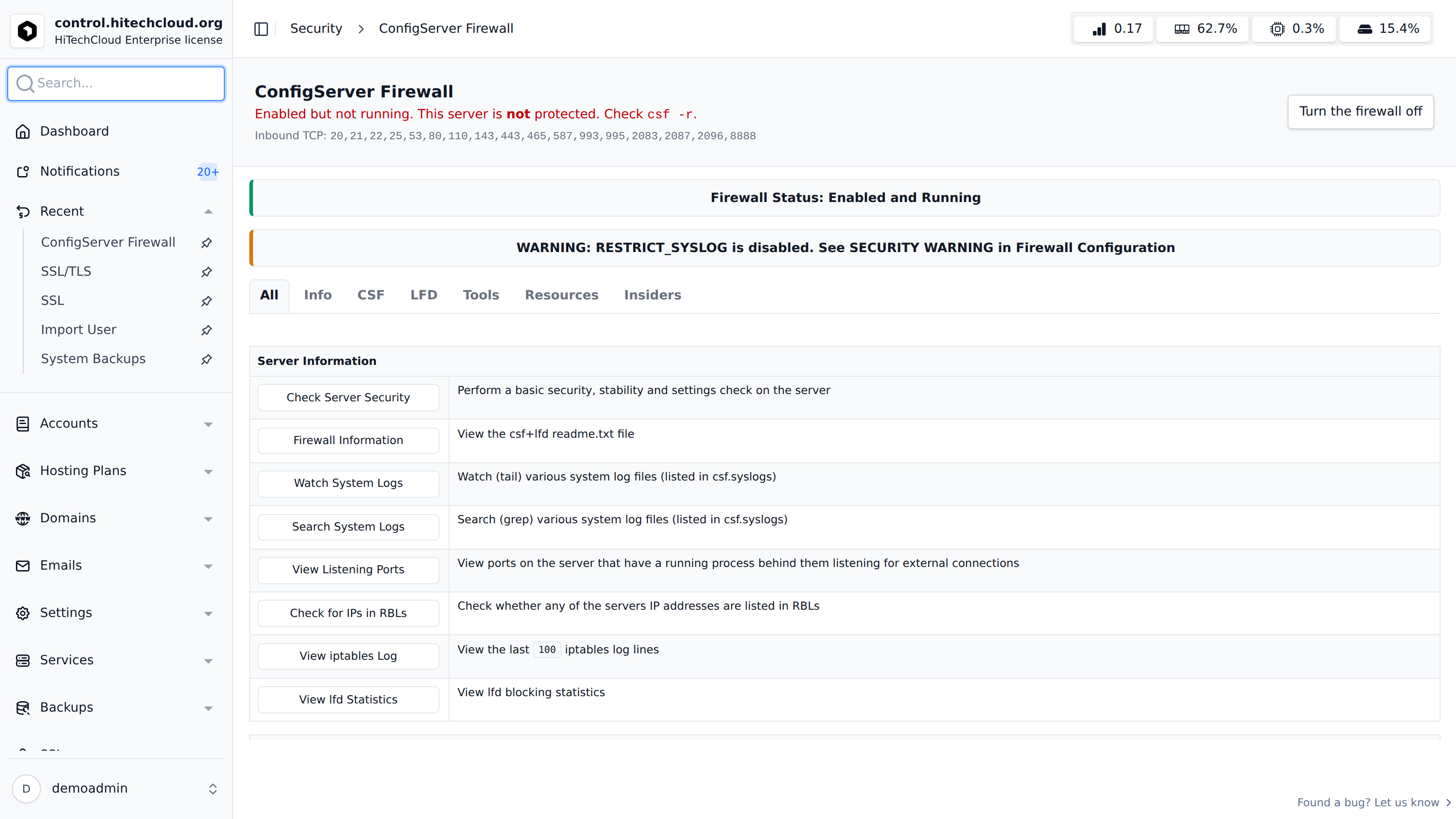Click the Backups sidebar icon
This screenshot has height=819, width=1456.
(x=23, y=708)
